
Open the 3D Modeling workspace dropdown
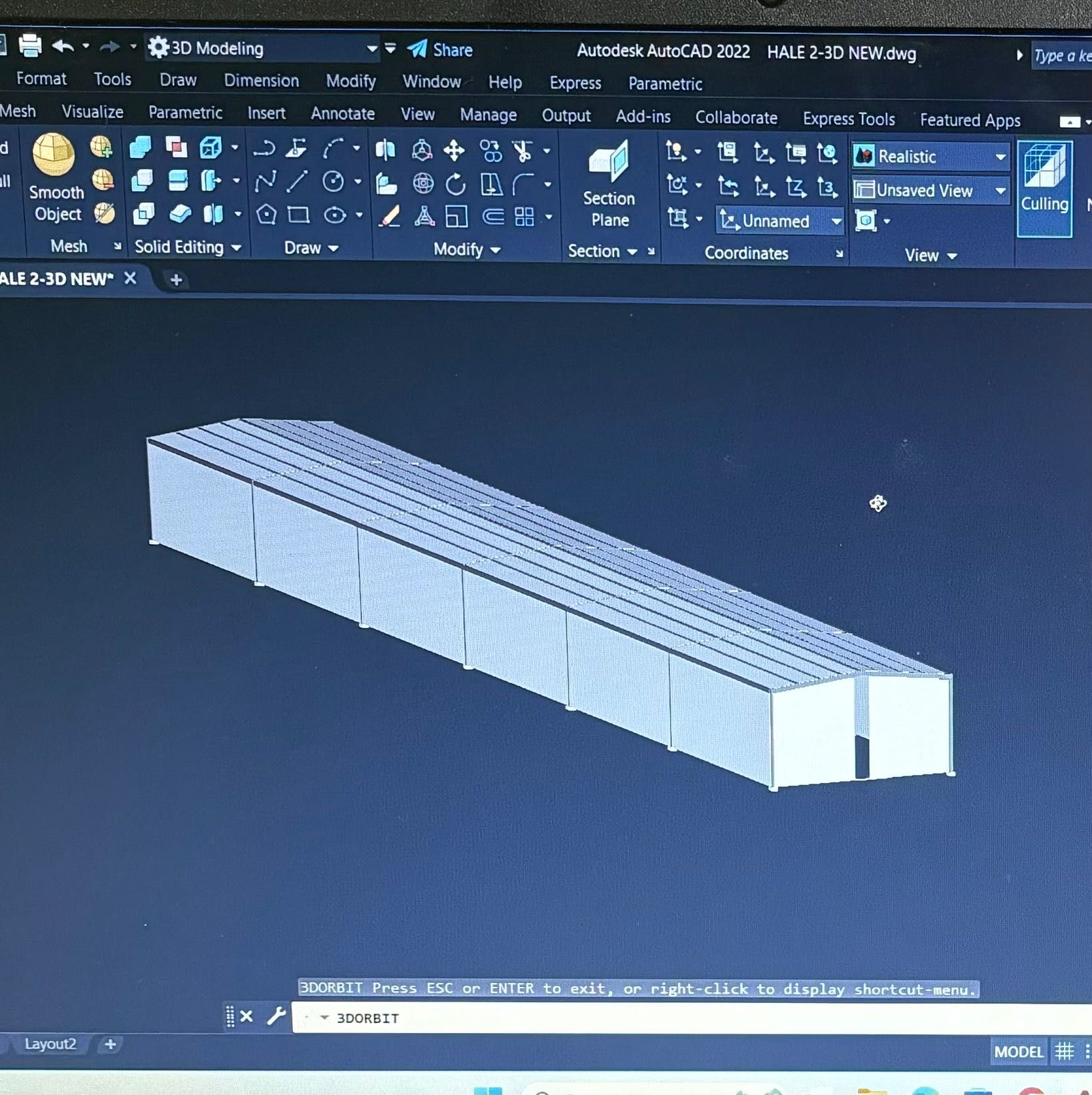tap(263, 49)
